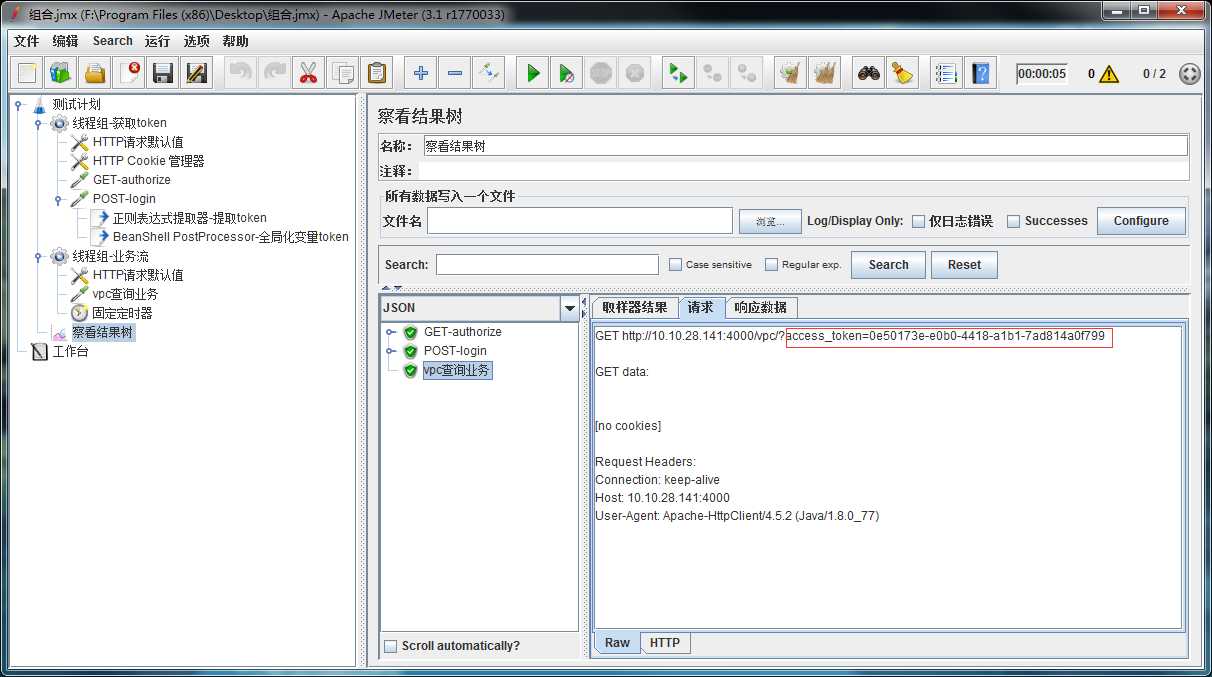
Task: Enable Scroll automatically checkbox
Action: [x=391, y=646]
